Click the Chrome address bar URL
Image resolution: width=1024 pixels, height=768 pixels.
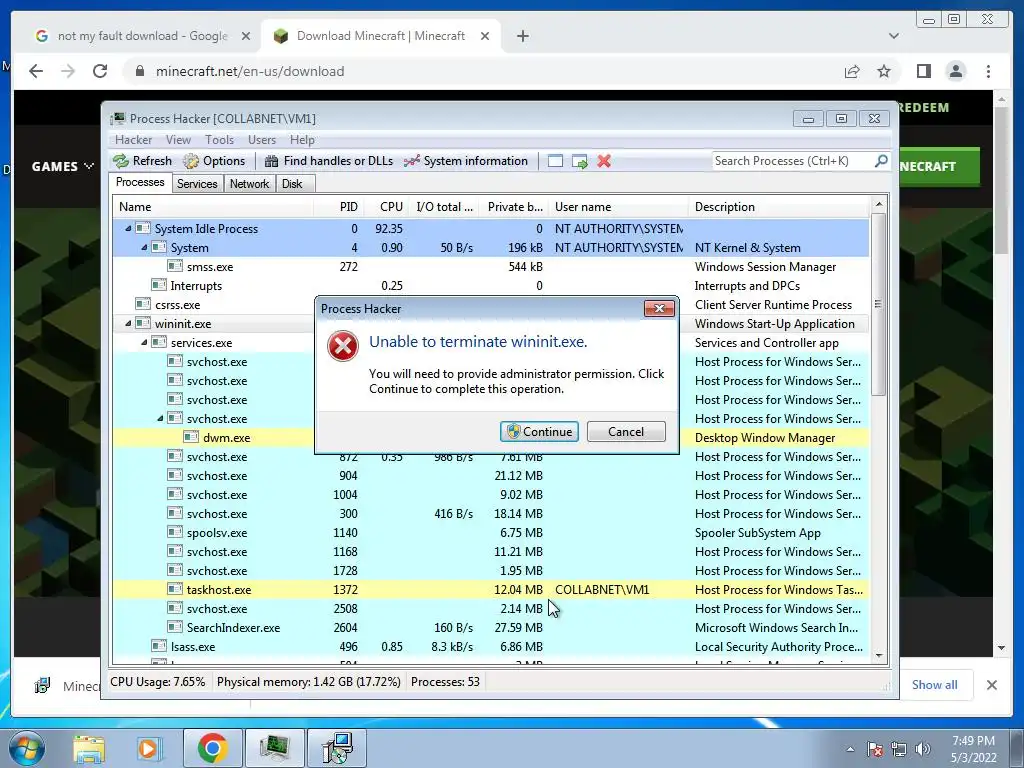[x=249, y=71]
